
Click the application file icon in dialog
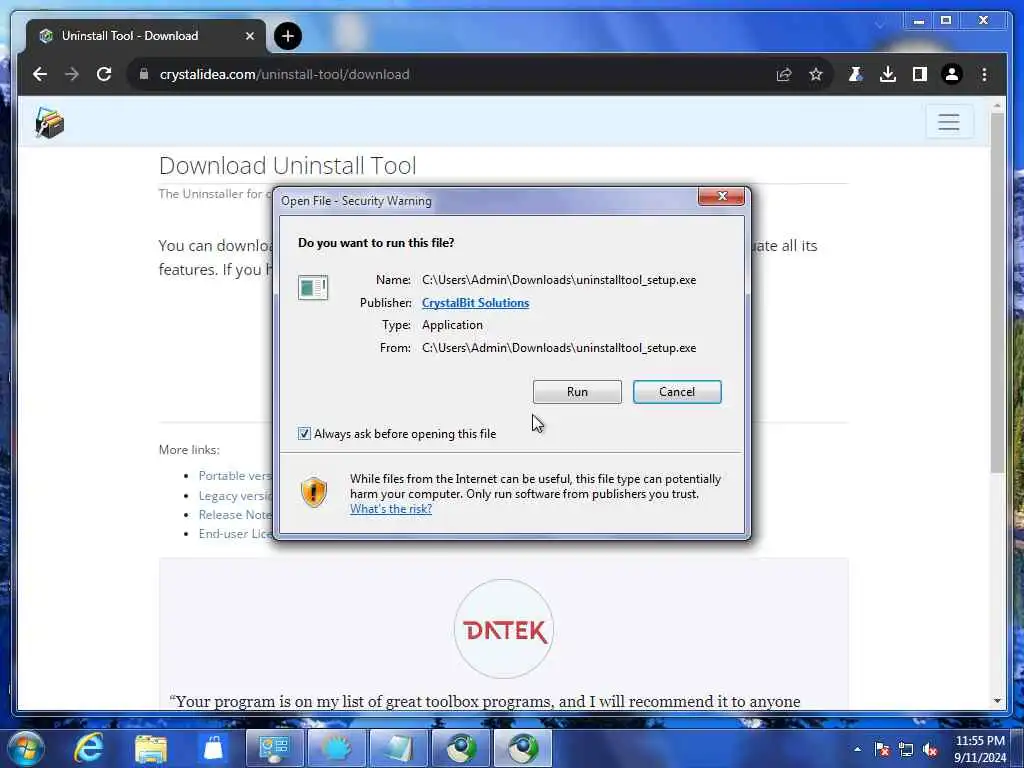[313, 287]
